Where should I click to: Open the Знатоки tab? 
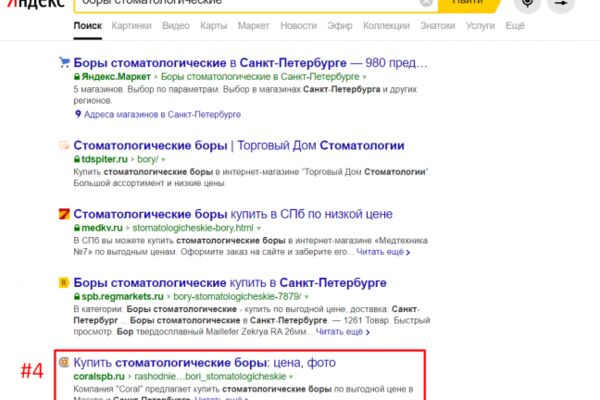point(438,26)
